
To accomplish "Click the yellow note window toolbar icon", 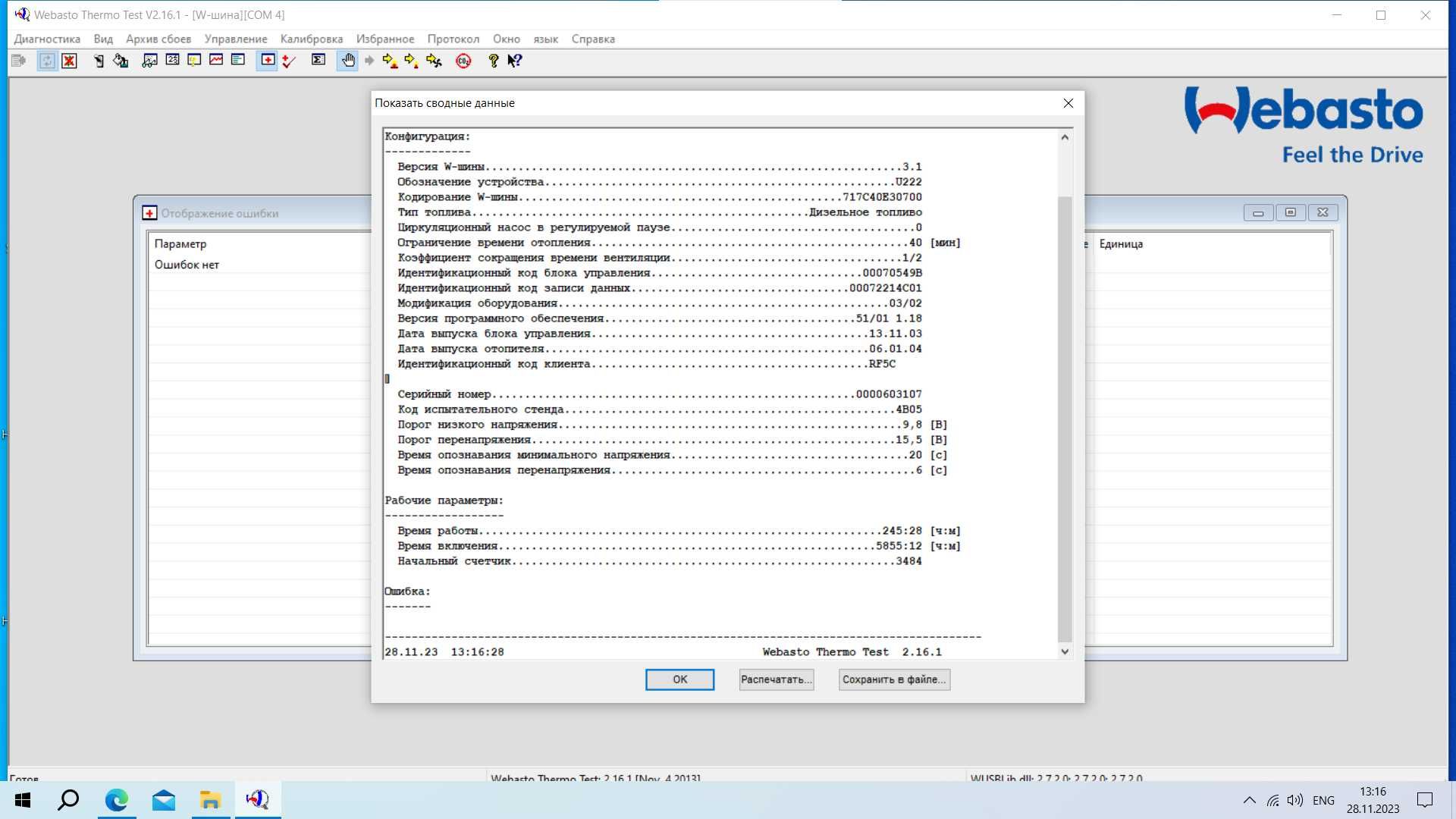I will (x=194, y=61).
